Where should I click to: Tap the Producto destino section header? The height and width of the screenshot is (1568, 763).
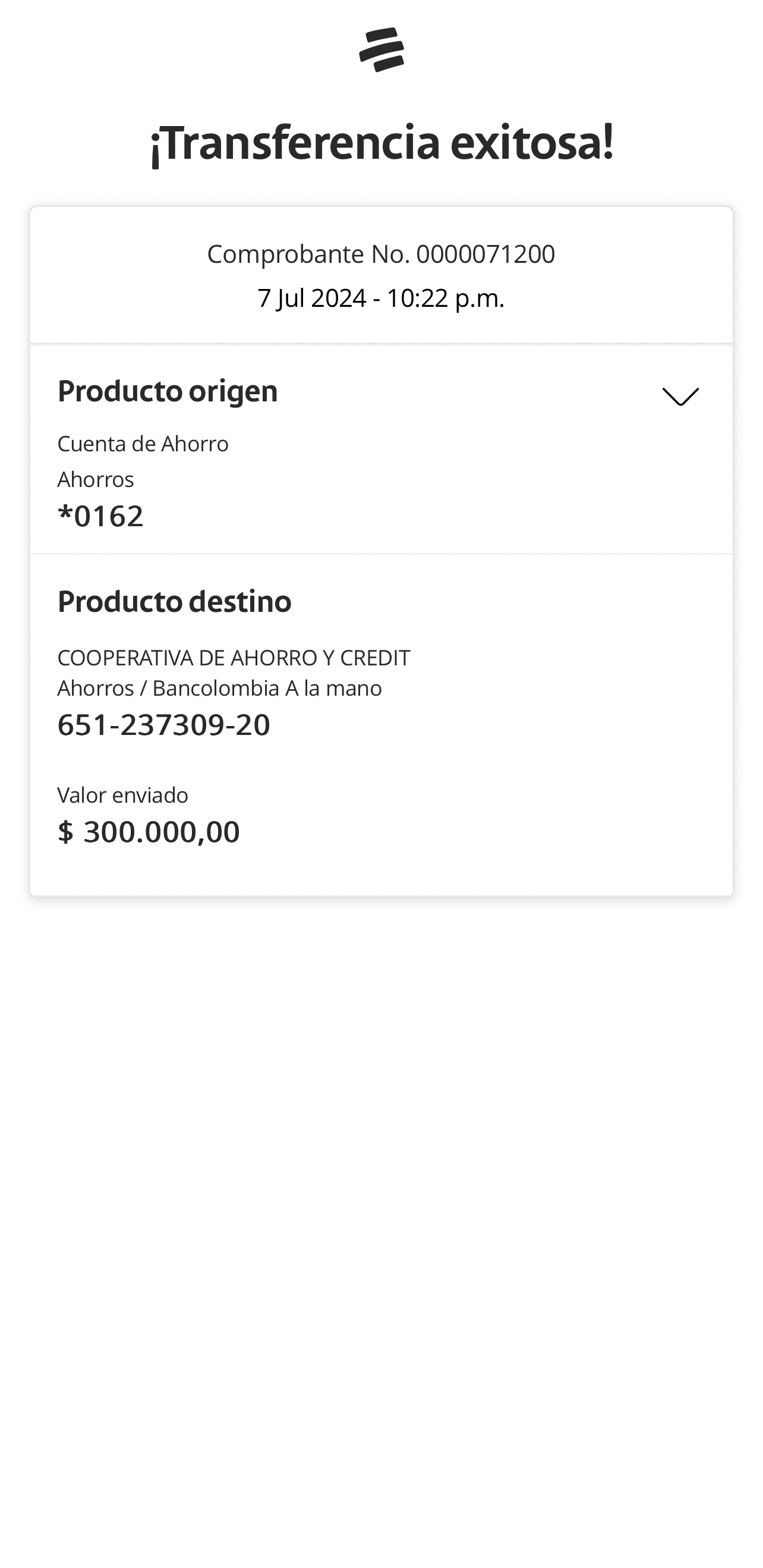pos(174,601)
